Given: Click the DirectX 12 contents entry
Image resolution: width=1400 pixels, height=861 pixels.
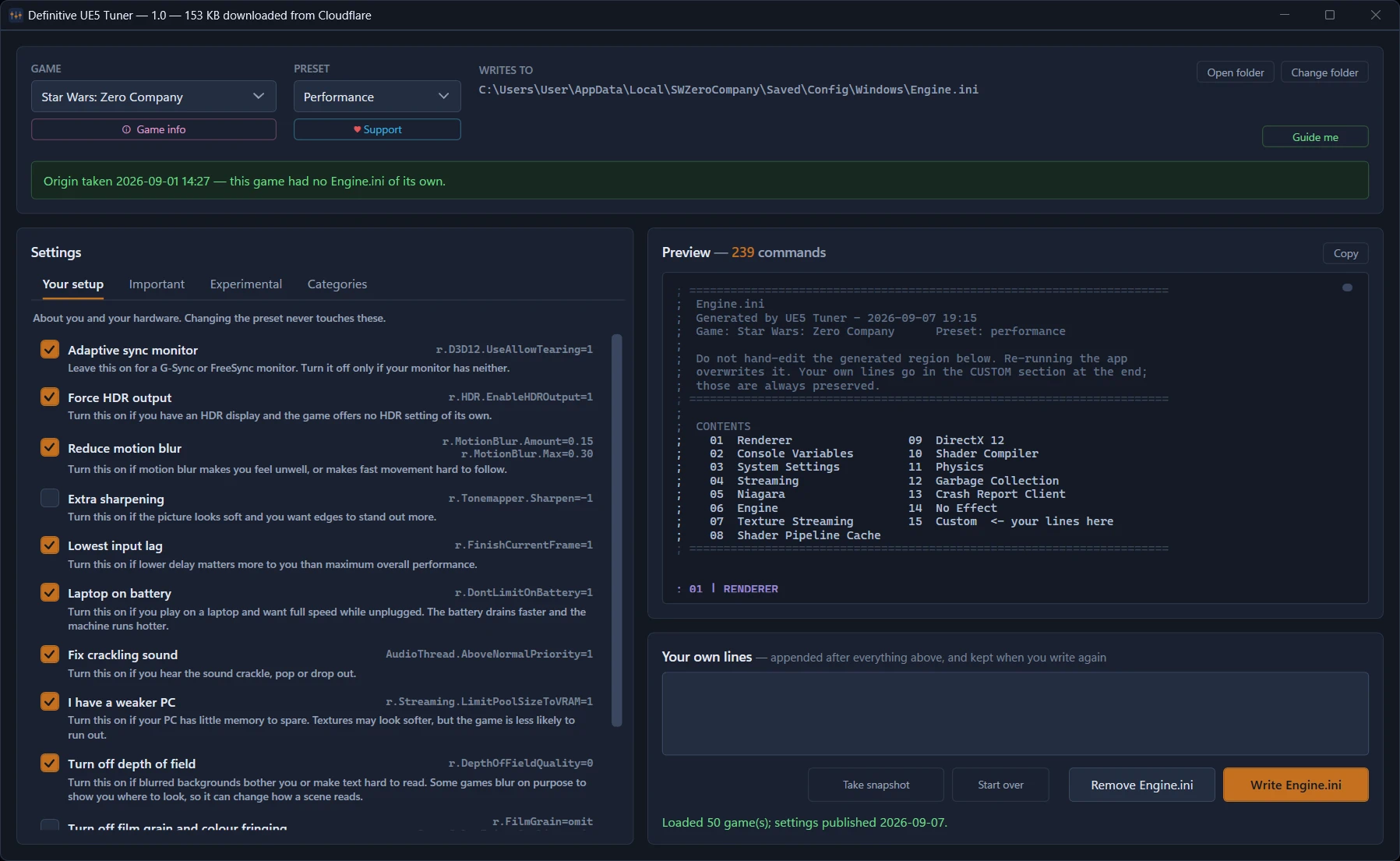Looking at the screenshot, I should (969, 440).
